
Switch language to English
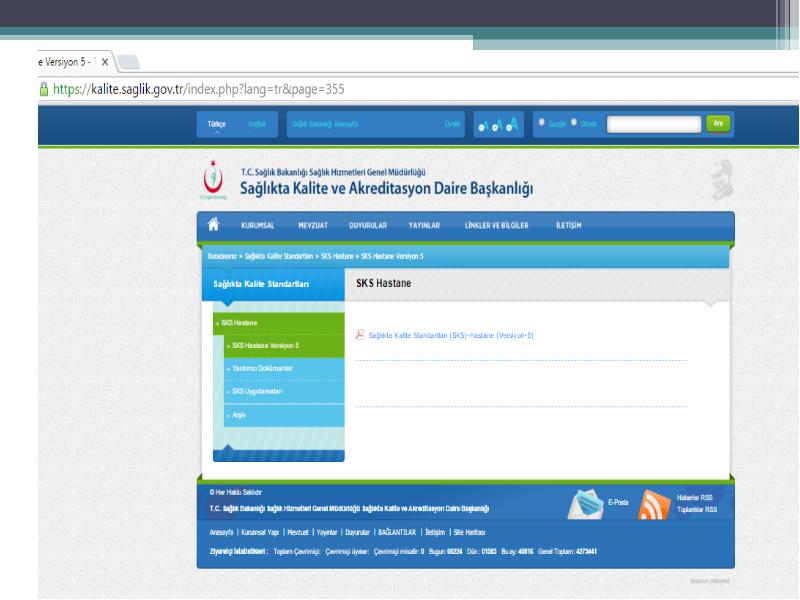point(257,124)
